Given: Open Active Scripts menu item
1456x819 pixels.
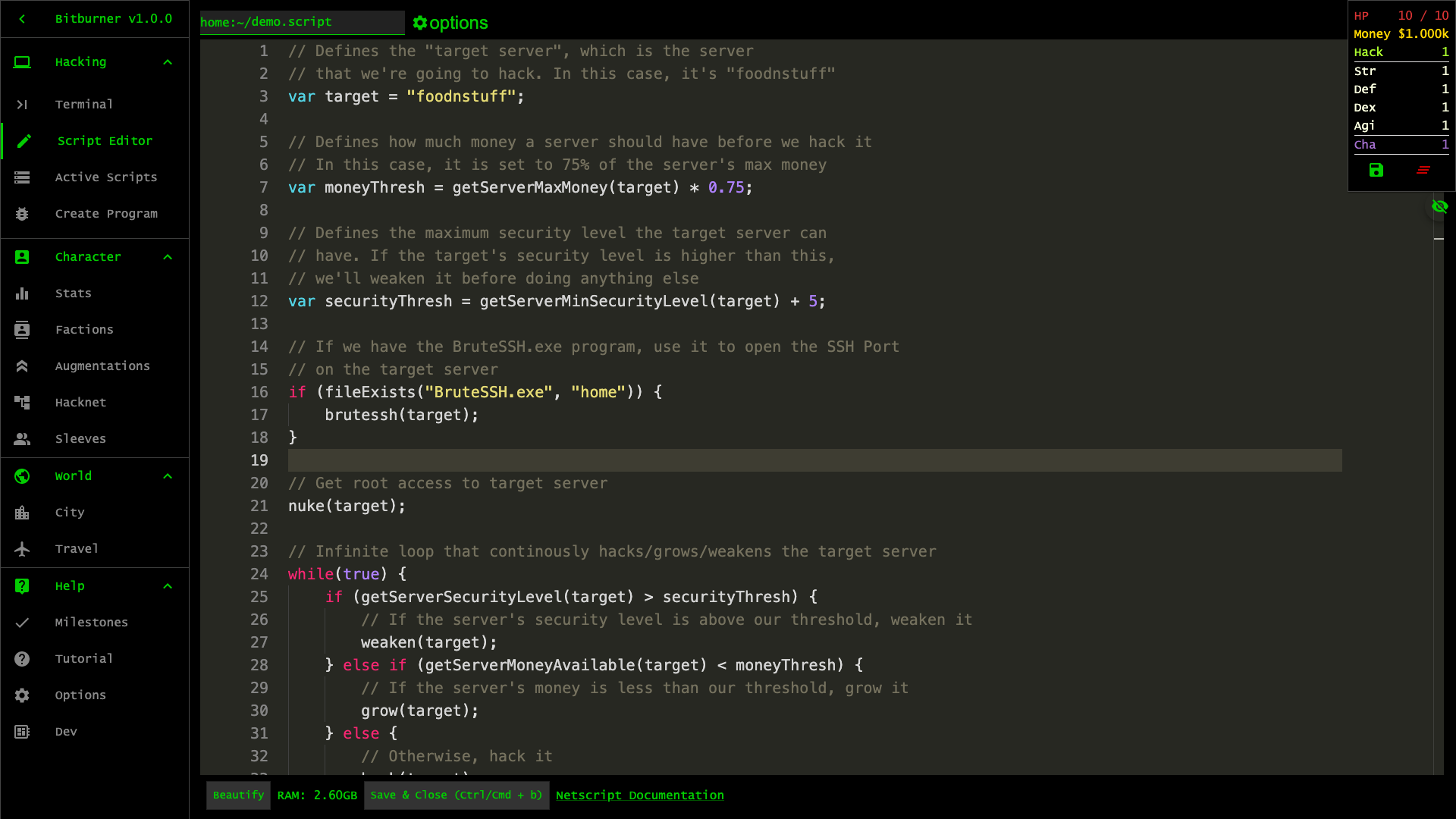Looking at the screenshot, I should click(x=106, y=177).
